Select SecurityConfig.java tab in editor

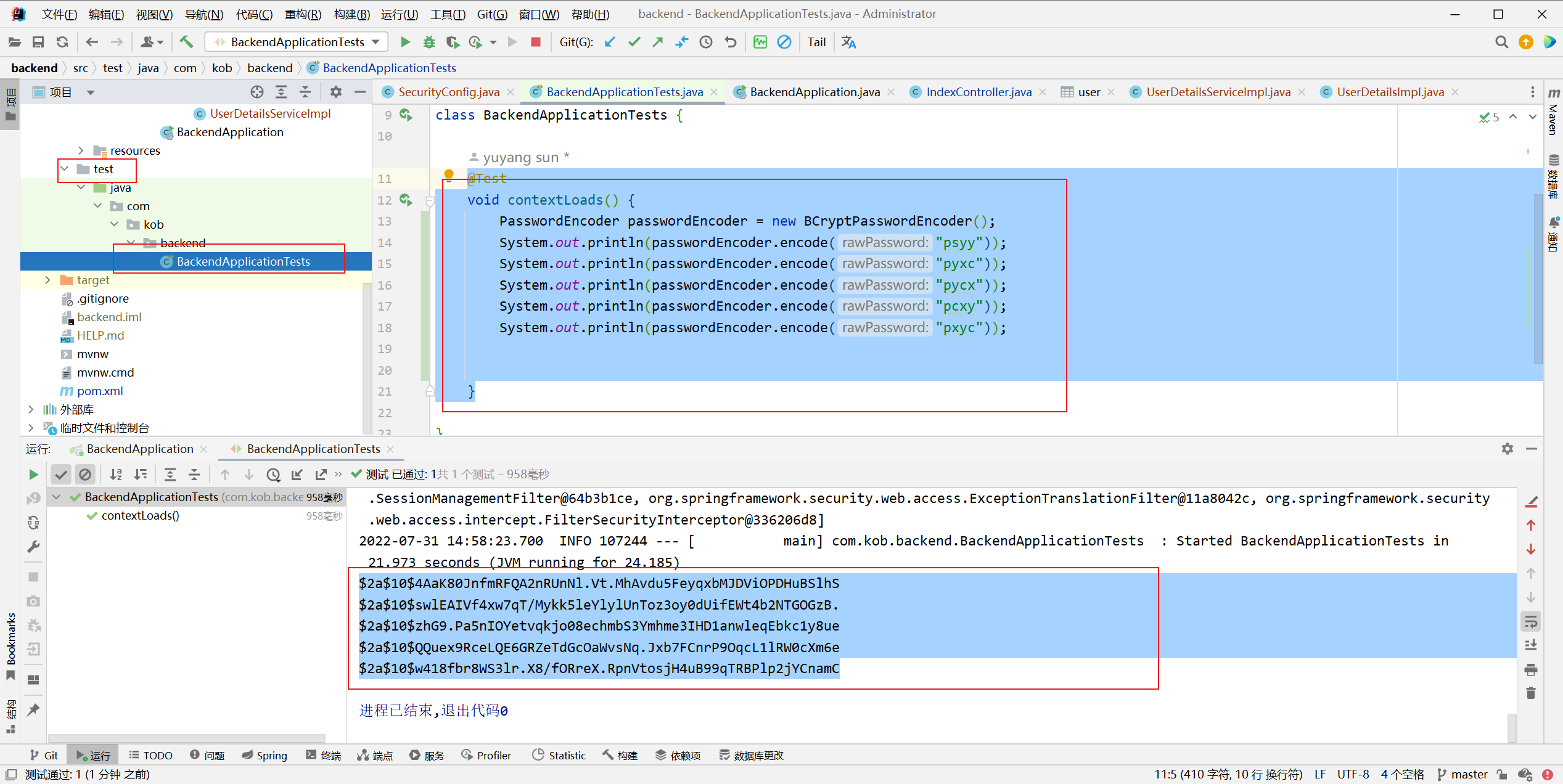pos(449,91)
